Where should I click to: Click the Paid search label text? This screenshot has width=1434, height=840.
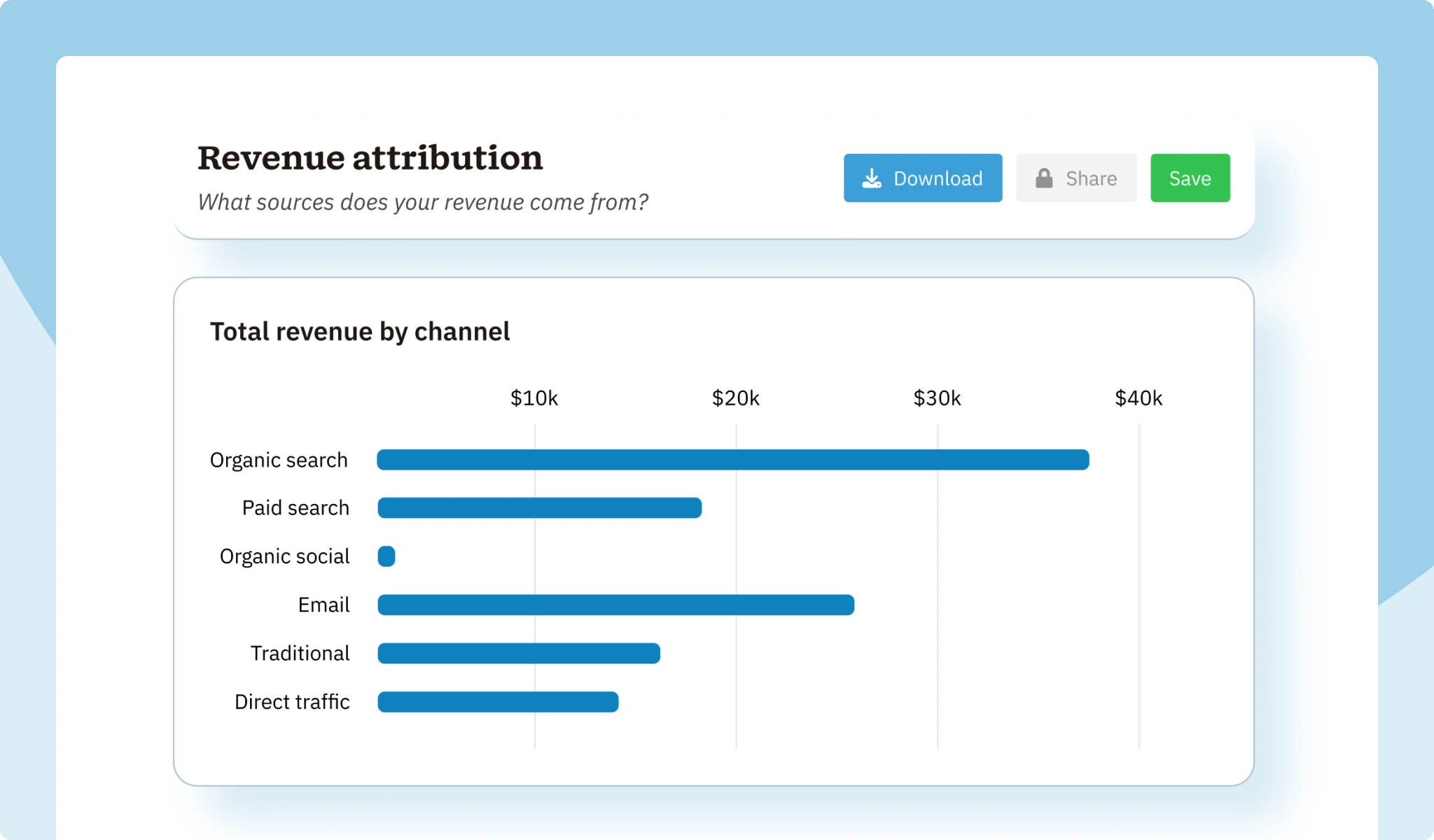[295, 508]
